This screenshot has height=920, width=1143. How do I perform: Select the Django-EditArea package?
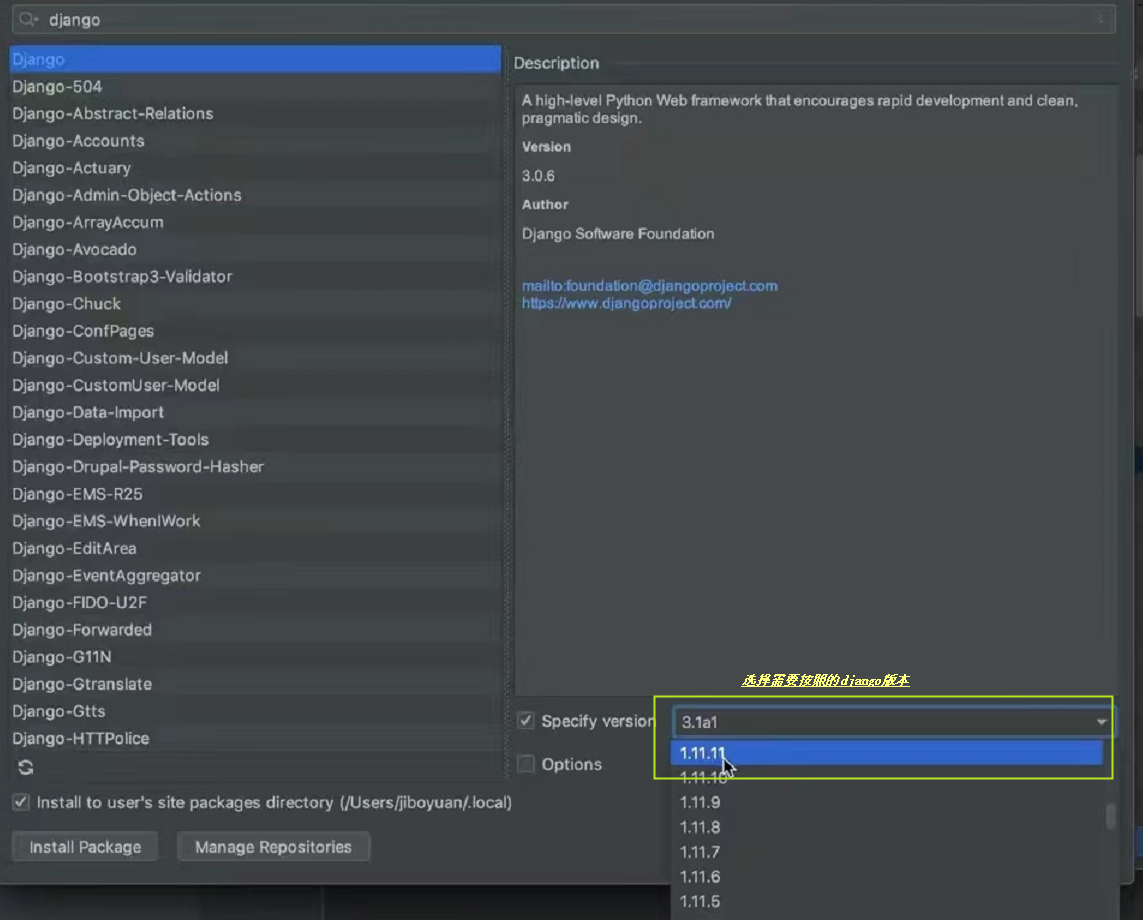(x=255, y=547)
